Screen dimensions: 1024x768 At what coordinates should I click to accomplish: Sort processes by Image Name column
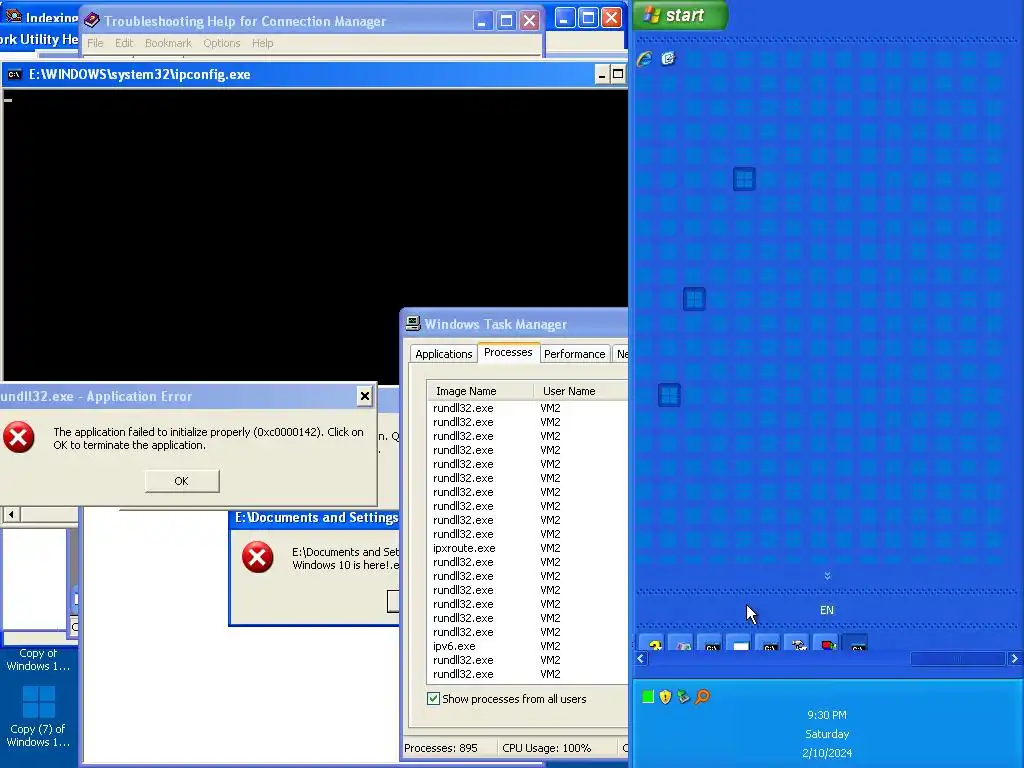(x=480, y=391)
